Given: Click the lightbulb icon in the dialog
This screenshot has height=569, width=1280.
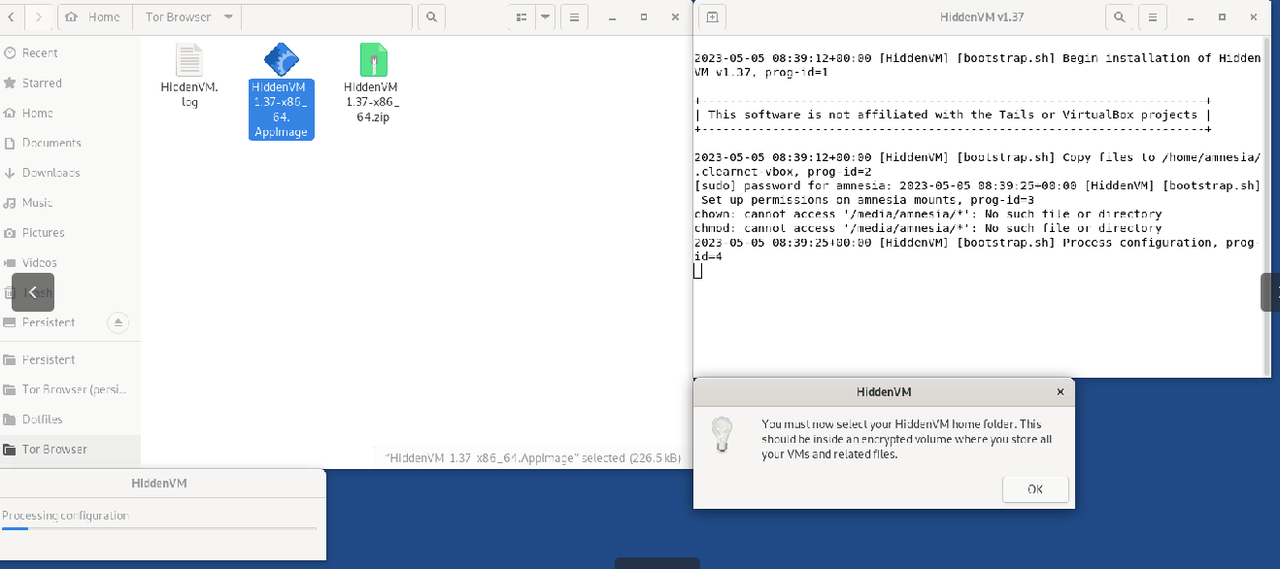Looking at the screenshot, I should pyautogui.click(x=721, y=437).
